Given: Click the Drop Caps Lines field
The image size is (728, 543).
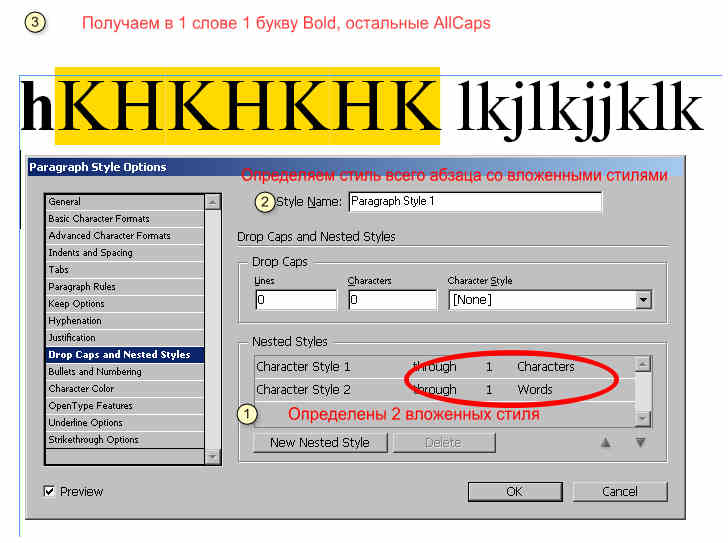Looking at the screenshot, I should click(x=296, y=300).
